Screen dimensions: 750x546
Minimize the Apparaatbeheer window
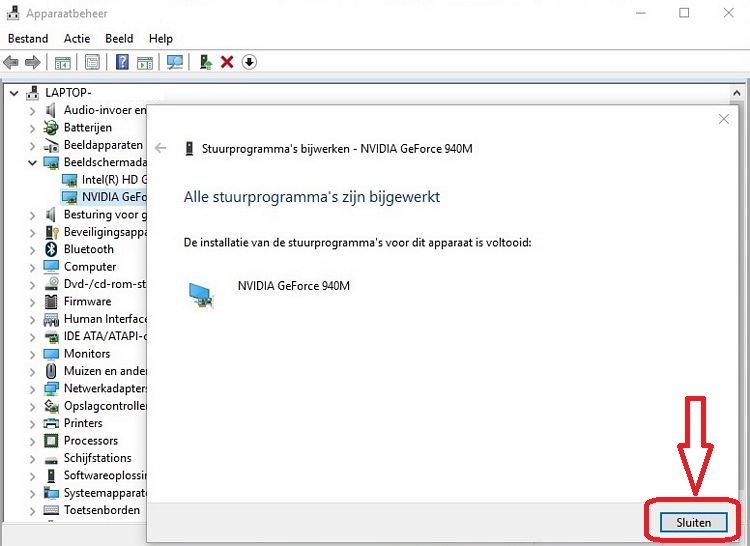point(640,13)
